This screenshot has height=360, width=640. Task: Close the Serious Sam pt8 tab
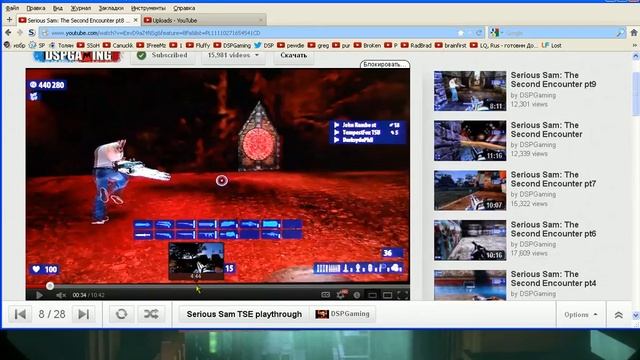[x=136, y=20]
